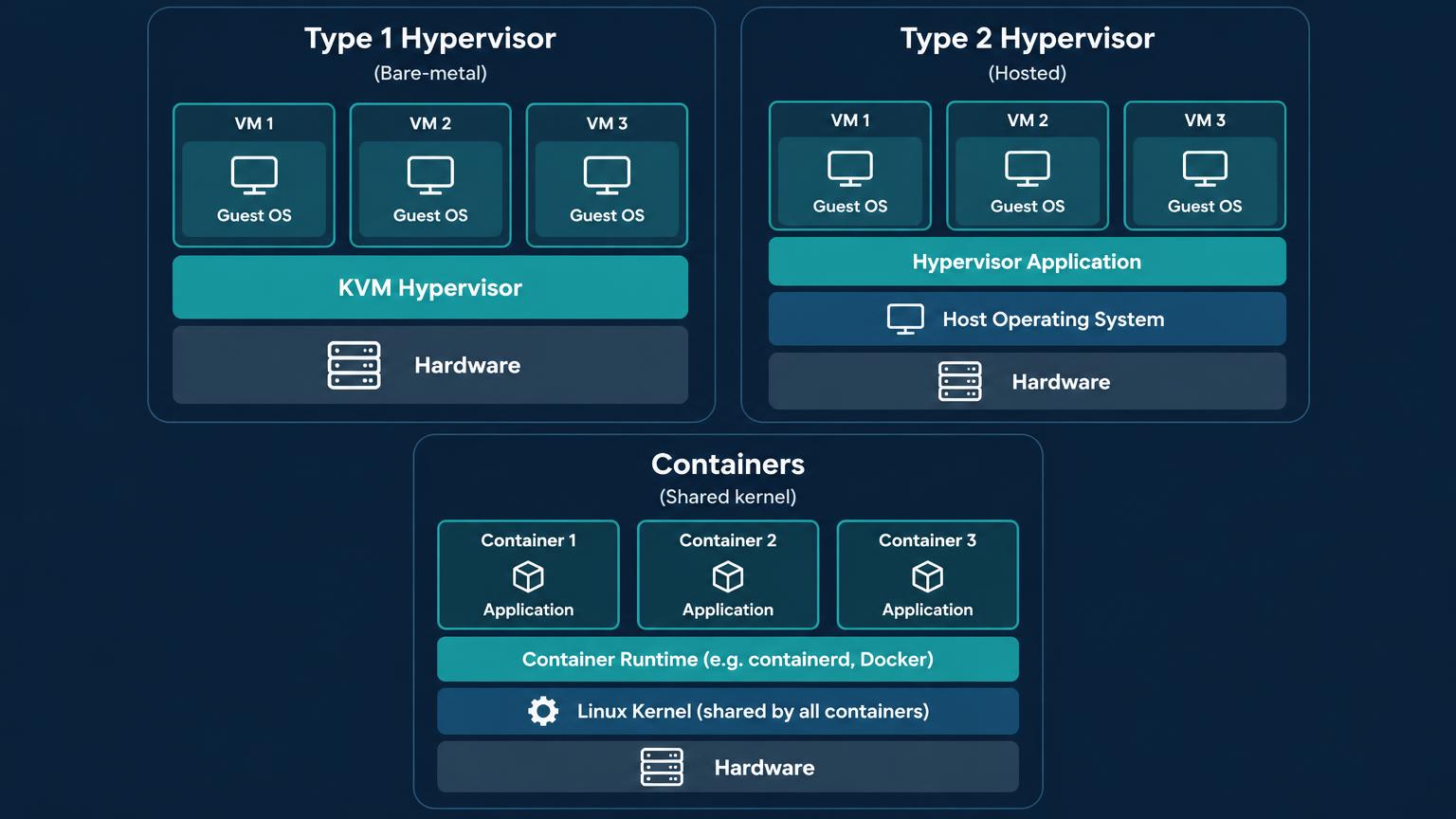Click the Host Operating System label

[x=1053, y=319]
